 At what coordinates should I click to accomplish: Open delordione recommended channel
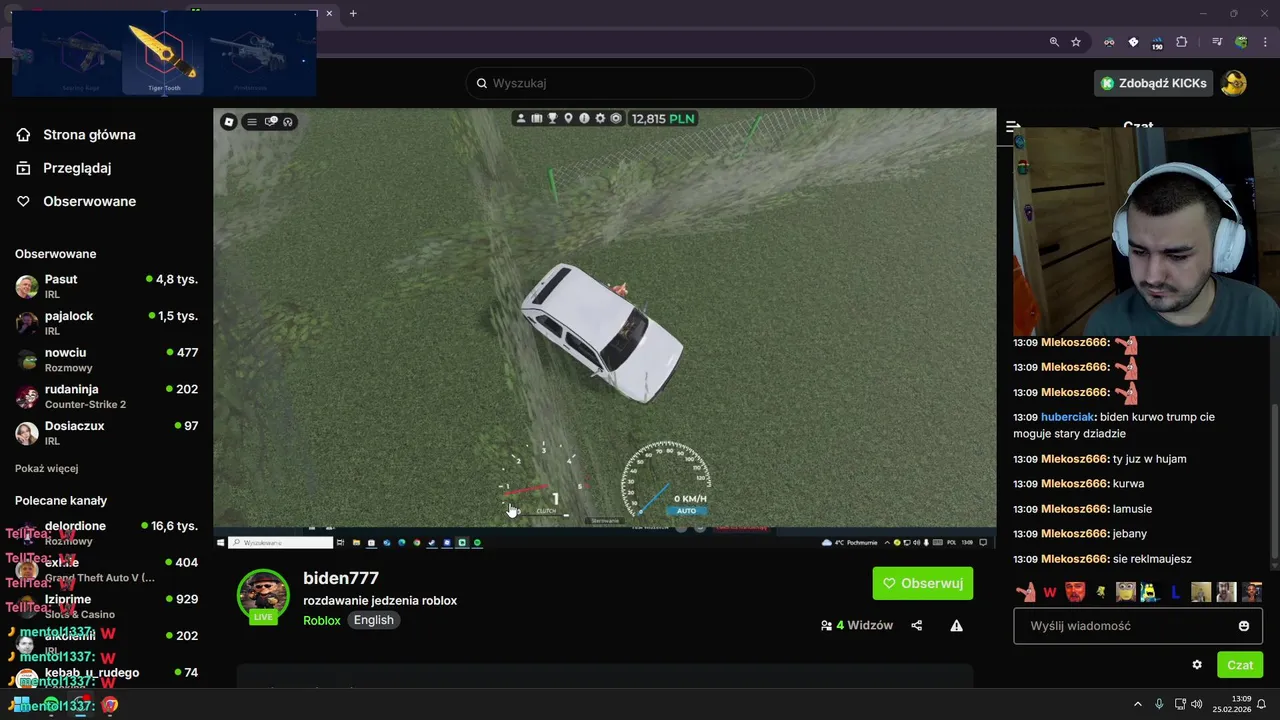[106, 533]
